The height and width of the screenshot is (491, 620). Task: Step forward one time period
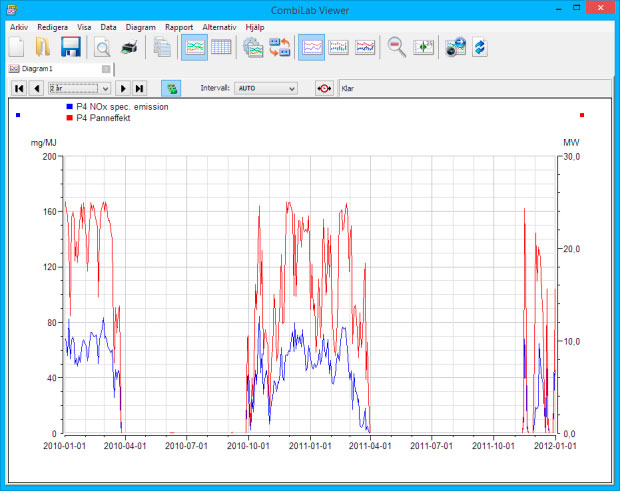(123, 88)
